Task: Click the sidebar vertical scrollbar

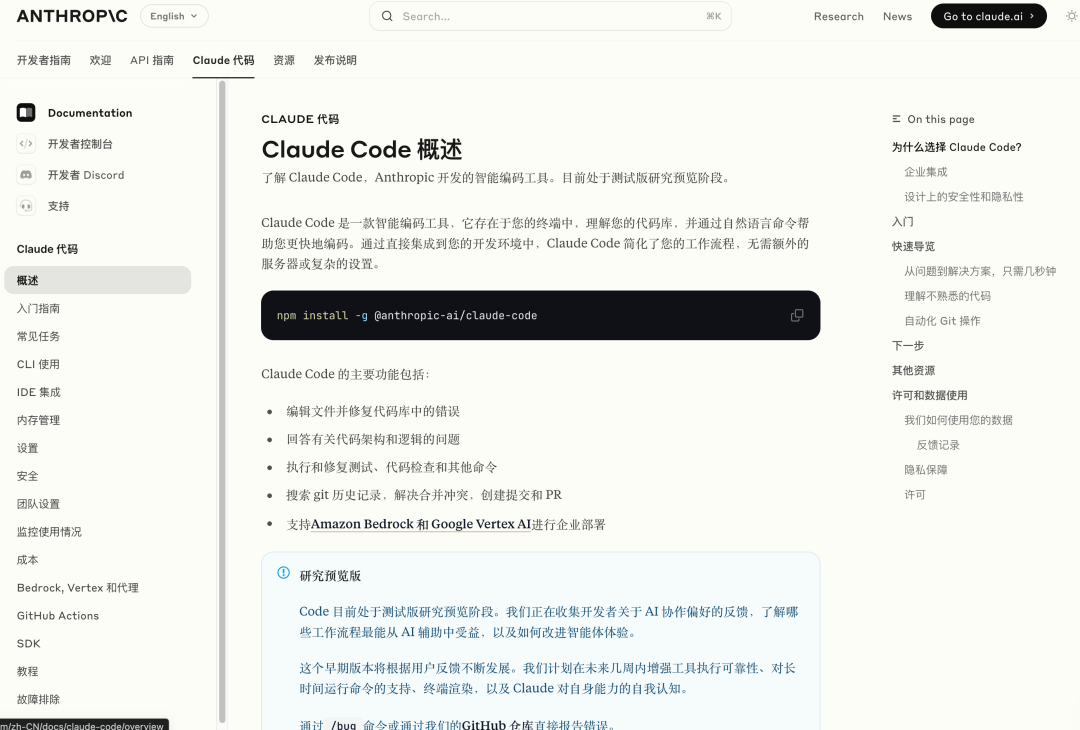Action: click(222, 401)
